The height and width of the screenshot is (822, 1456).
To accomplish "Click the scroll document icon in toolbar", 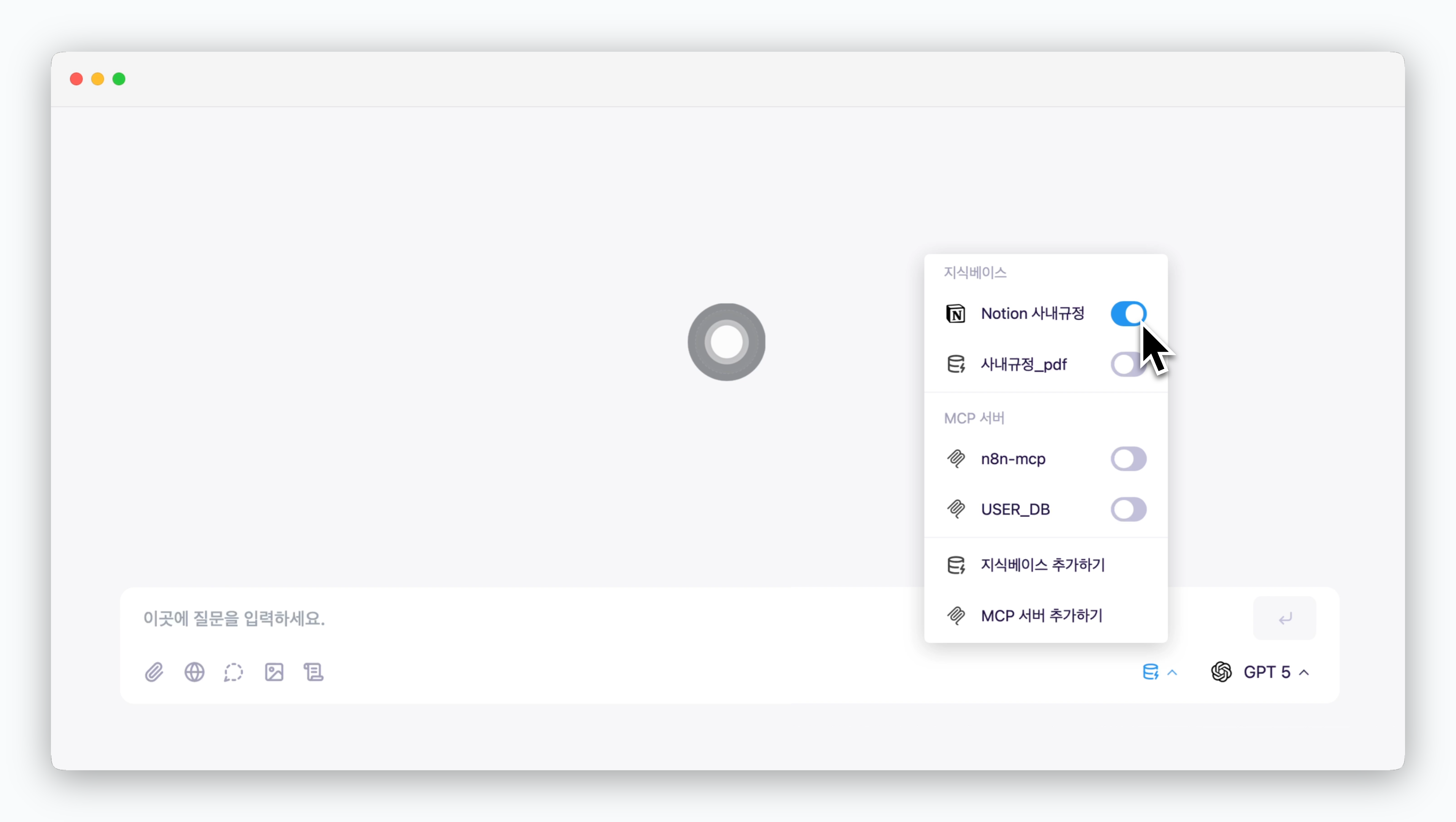I will pos(314,672).
